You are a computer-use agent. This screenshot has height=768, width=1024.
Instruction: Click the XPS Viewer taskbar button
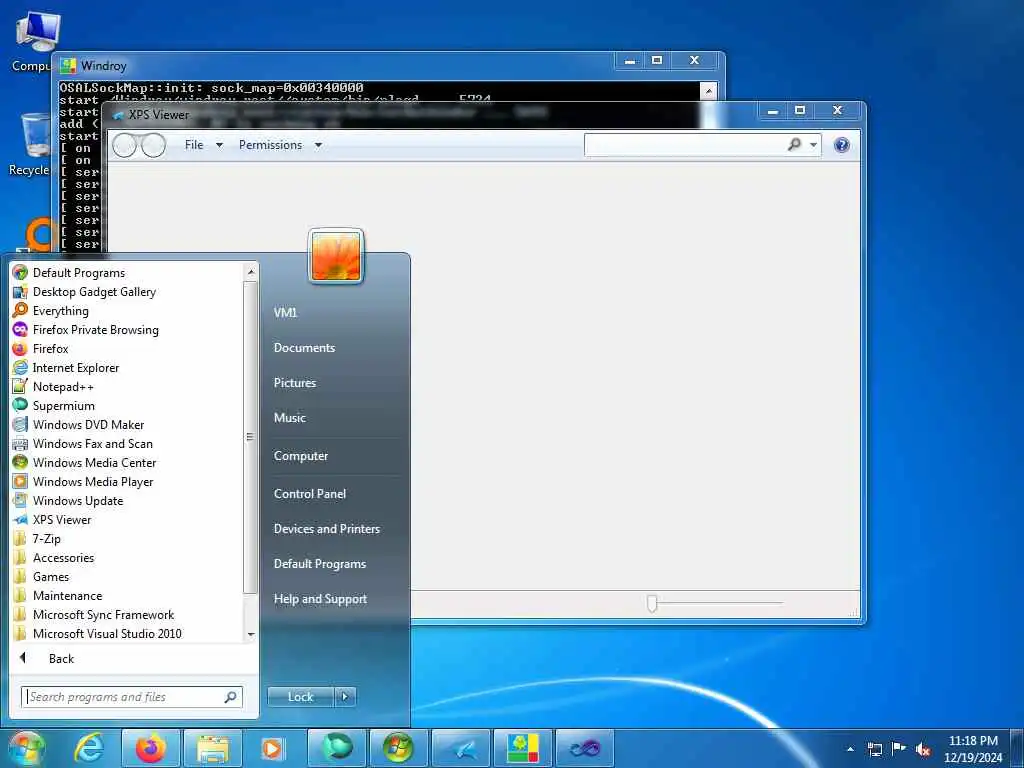tap(461, 748)
